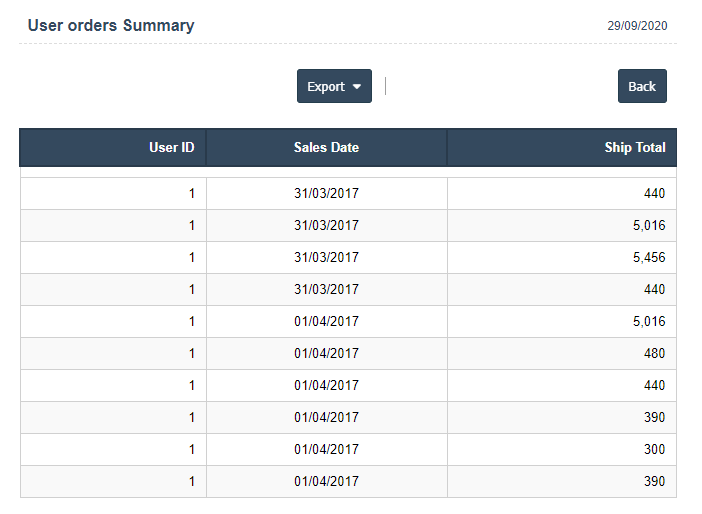This screenshot has height=514, width=702.
Task: Click the sales date in the last row
Action: 326,482
